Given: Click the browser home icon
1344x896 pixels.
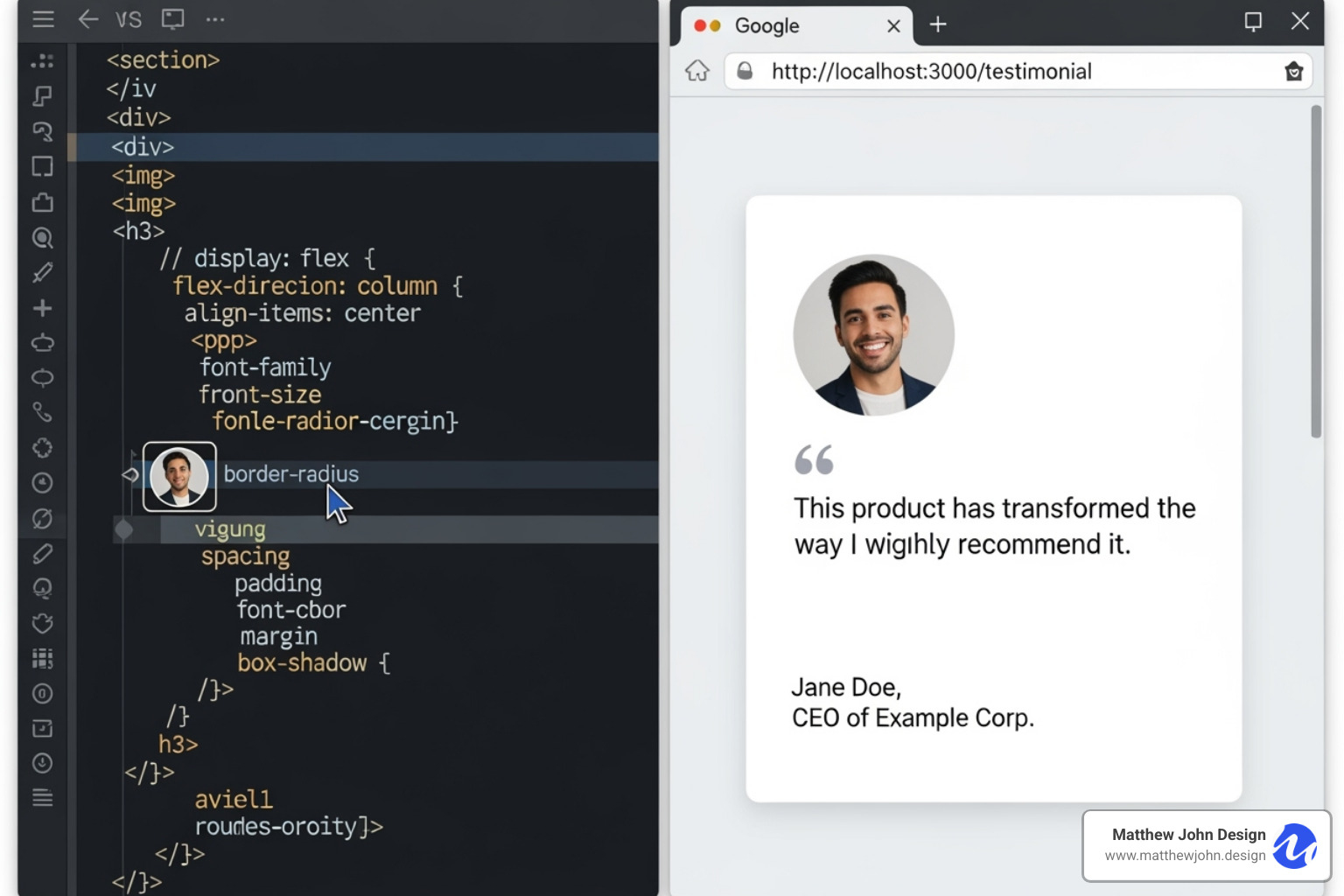Looking at the screenshot, I should [x=697, y=71].
